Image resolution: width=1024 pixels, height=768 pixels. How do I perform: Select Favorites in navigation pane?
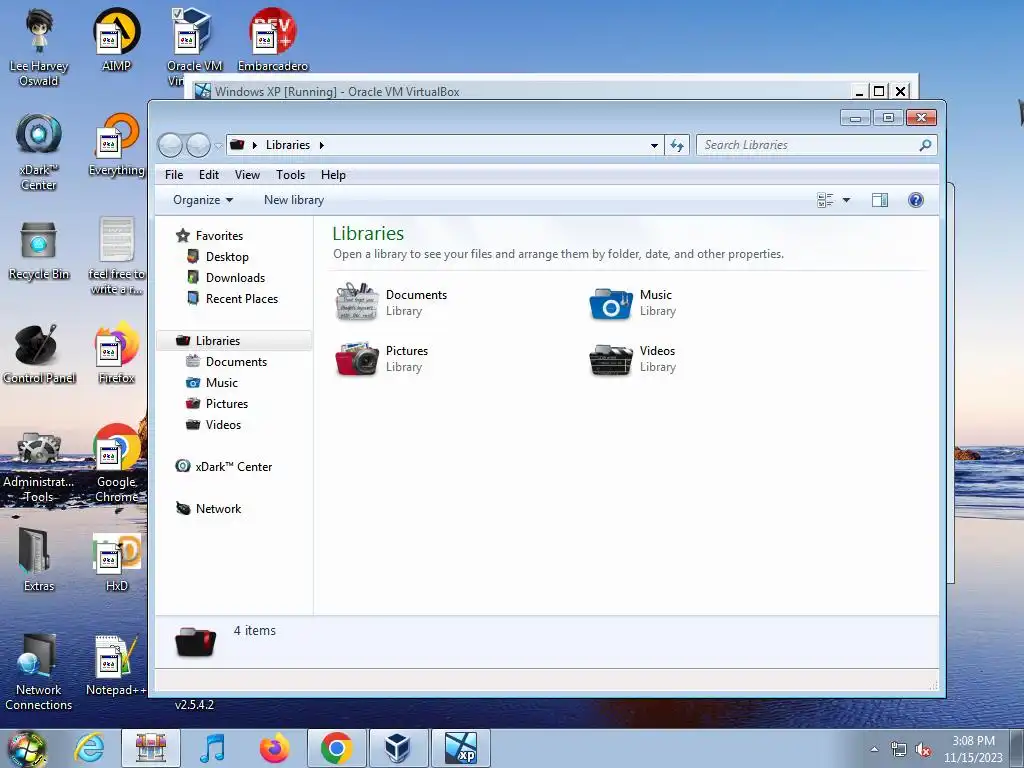pos(210,236)
